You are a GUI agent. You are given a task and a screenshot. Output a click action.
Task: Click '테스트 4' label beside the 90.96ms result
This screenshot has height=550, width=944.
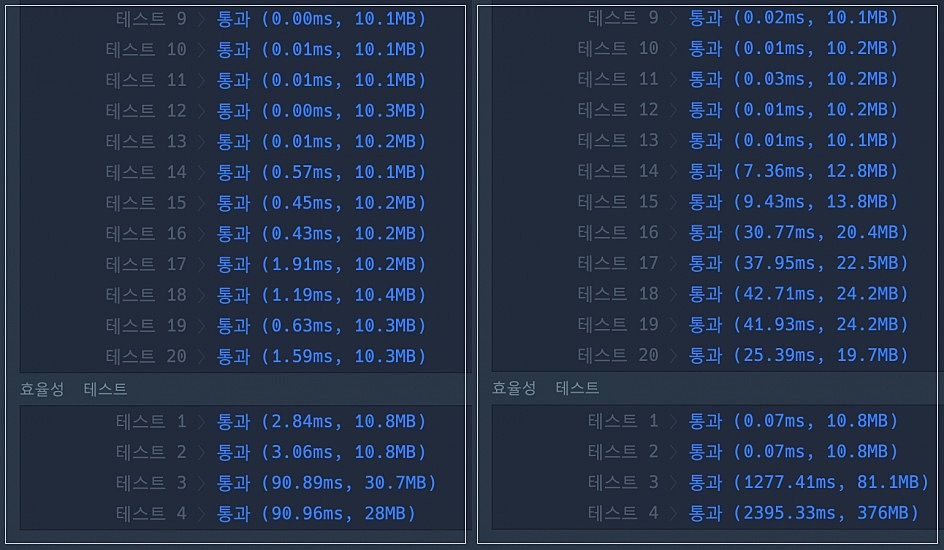[151, 513]
